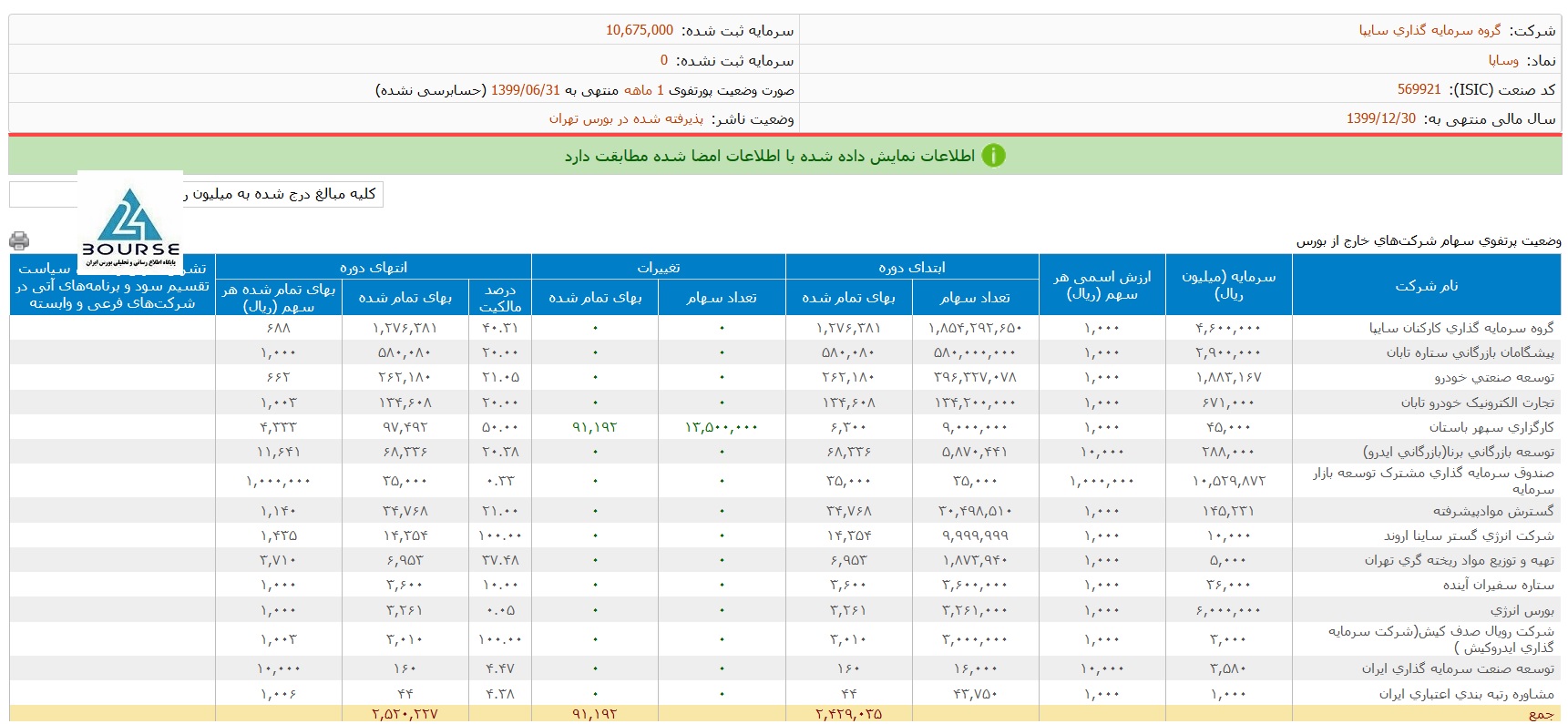This screenshot has height=724, width=1568.
Task: Click the 'سرمایه (میلیون ریال)' column header
Action: [x=1229, y=285]
